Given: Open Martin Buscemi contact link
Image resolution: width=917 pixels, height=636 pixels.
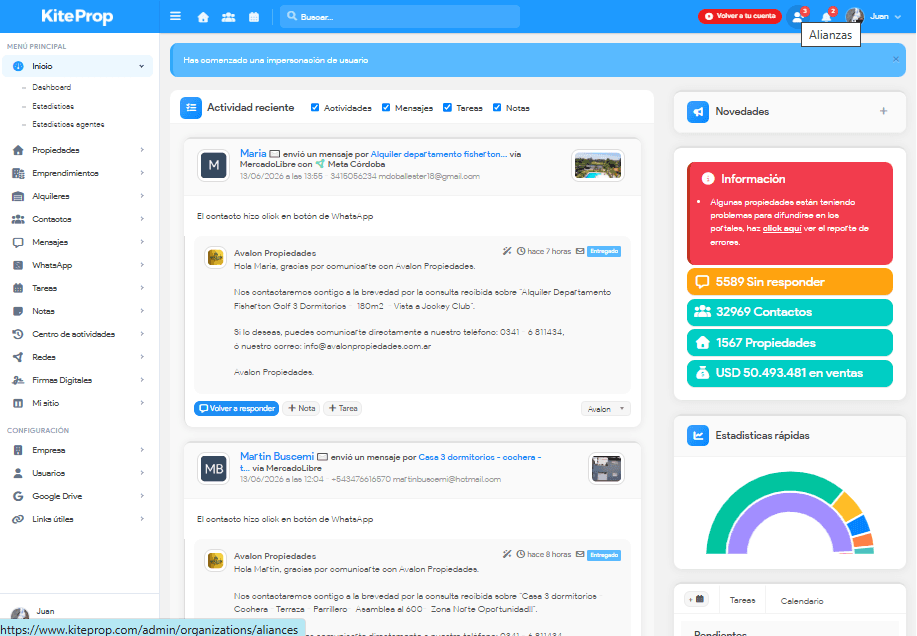Looking at the screenshot, I should pos(277,456).
